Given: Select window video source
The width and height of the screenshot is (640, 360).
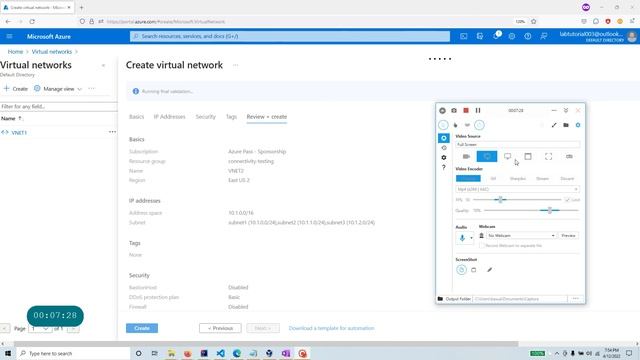Looking at the screenshot, I should point(528,156).
